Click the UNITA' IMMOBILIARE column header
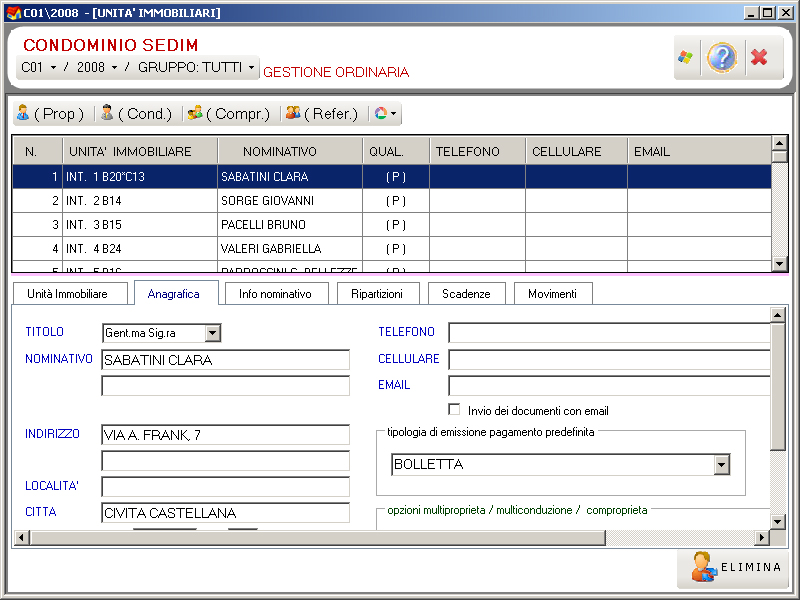The width and height of the screenshot is (800, 600). pos(140,151)
